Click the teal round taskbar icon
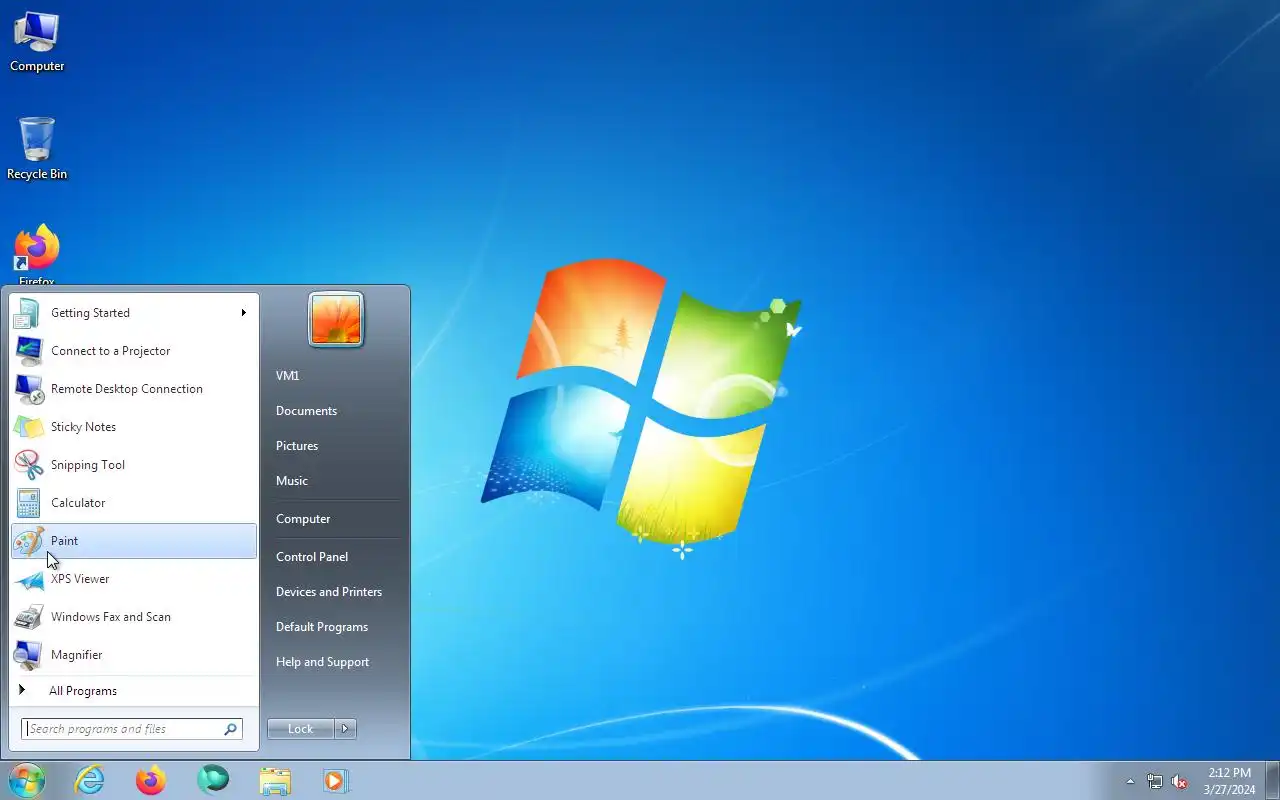 click(x=213, y=779)
